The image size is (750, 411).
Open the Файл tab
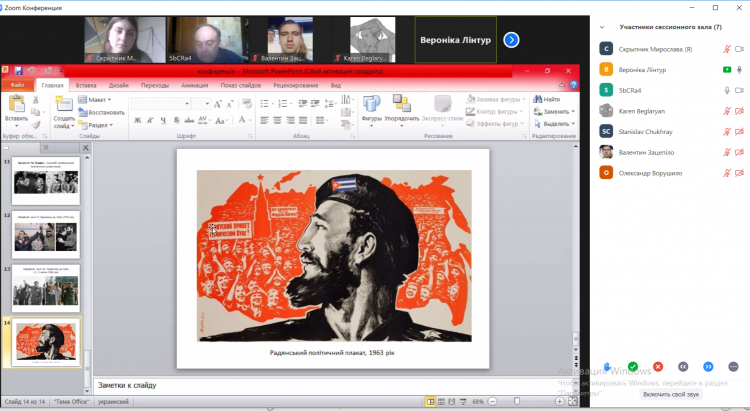(17, 85)
